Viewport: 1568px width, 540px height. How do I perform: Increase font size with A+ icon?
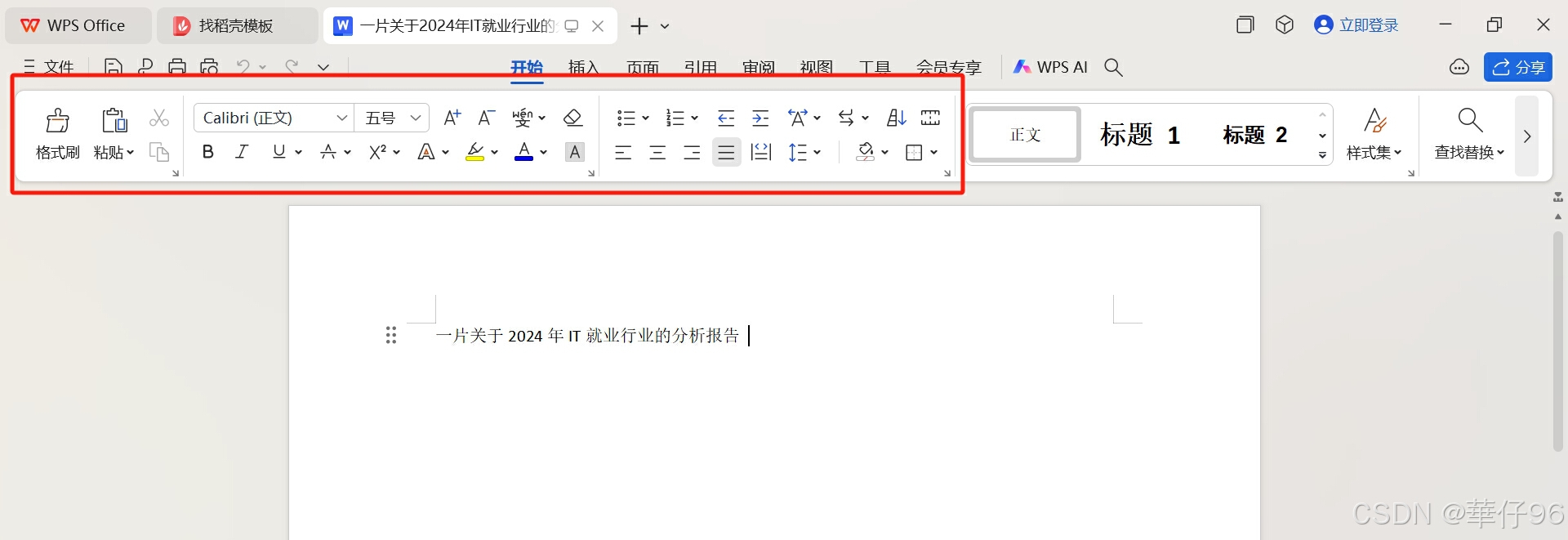(452, 118)
